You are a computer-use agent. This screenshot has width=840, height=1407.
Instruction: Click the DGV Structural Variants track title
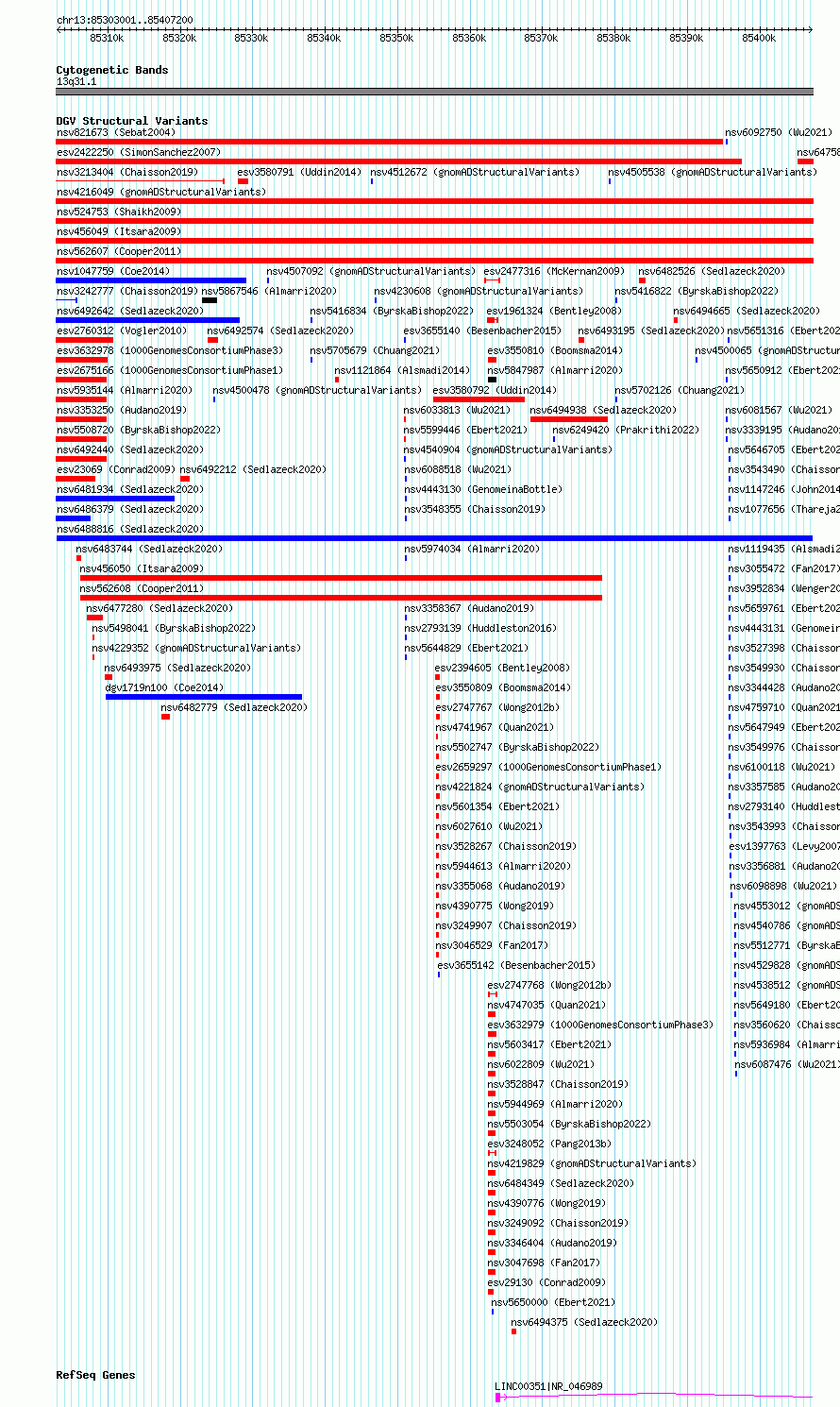tap(132, 121)
